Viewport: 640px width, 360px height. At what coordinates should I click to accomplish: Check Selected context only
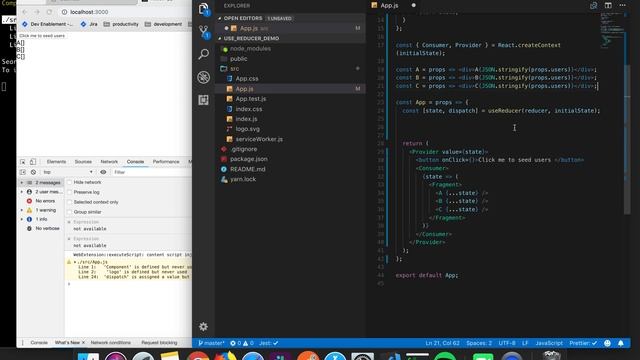(x=69, y=202)
